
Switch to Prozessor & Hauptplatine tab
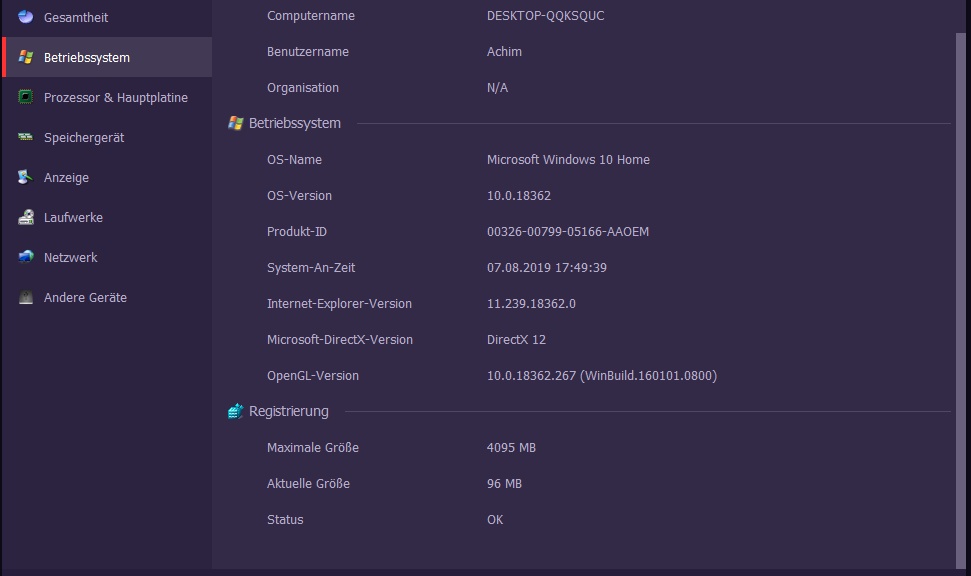116,97
